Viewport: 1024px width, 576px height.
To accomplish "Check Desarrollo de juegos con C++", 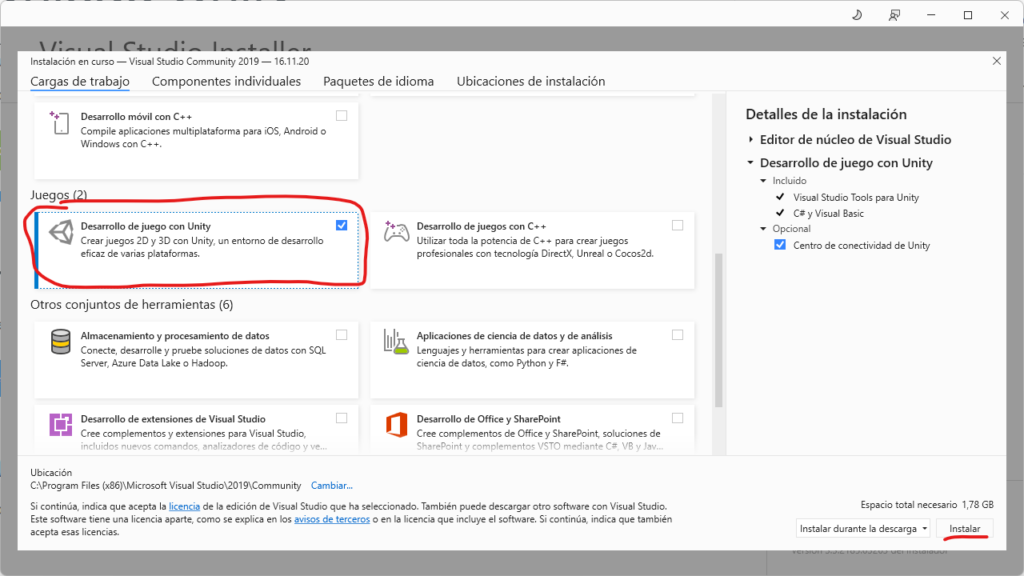I will [x=677, y=225].
